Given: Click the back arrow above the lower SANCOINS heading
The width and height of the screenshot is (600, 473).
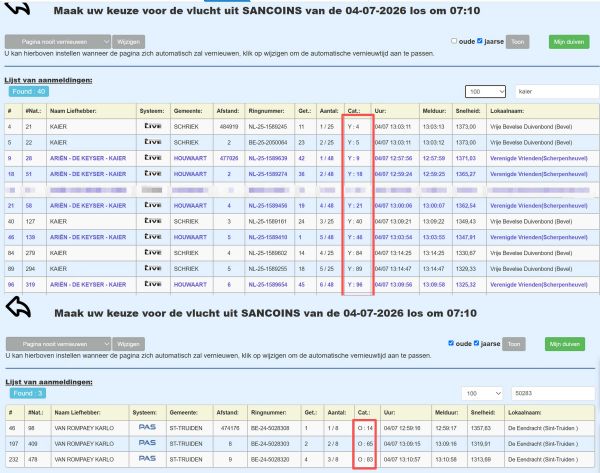Looking at the screenshot, I should (x=18, y=307).
